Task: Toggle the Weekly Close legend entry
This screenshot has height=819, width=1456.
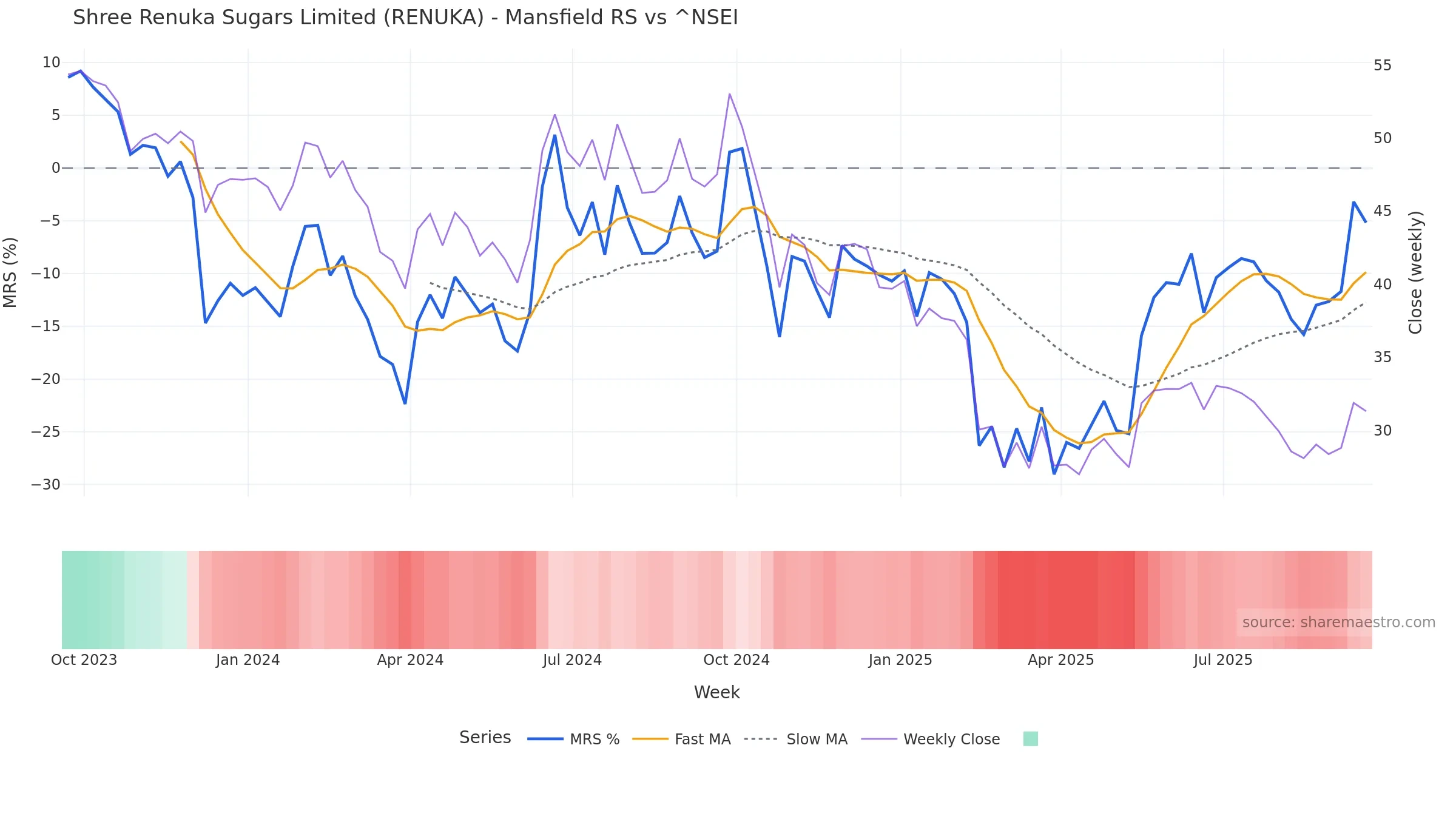Action: (x=930, y=739)
